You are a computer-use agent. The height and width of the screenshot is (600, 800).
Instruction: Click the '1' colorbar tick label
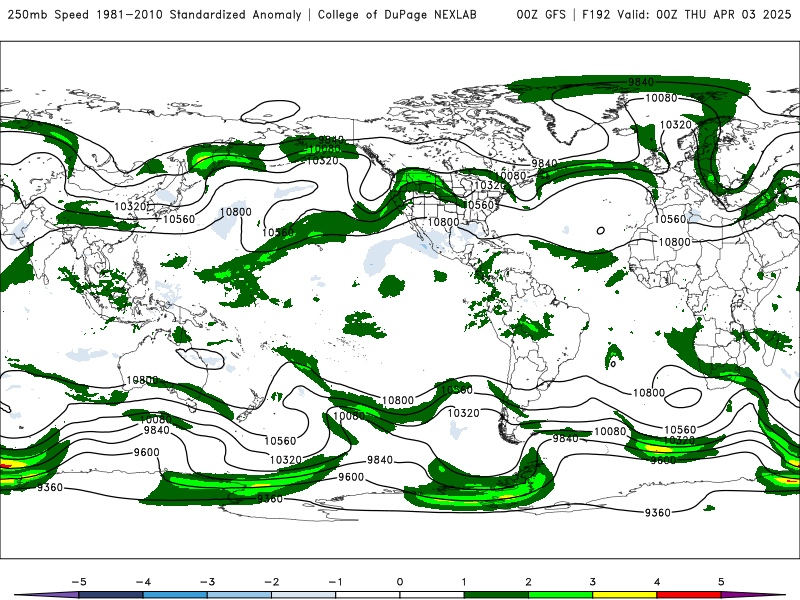(x=464, y=582)
